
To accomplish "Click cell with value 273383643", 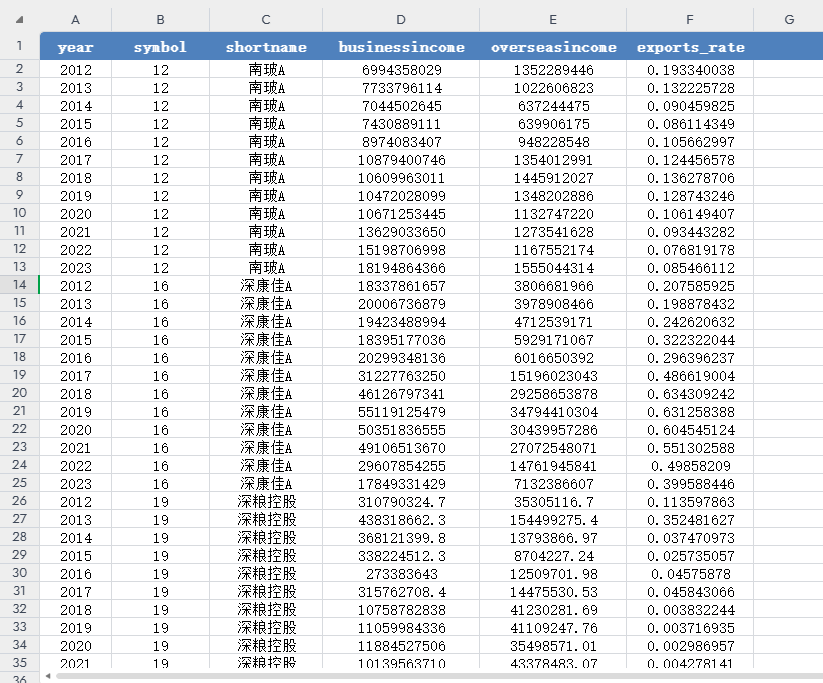I will [401, 574].
